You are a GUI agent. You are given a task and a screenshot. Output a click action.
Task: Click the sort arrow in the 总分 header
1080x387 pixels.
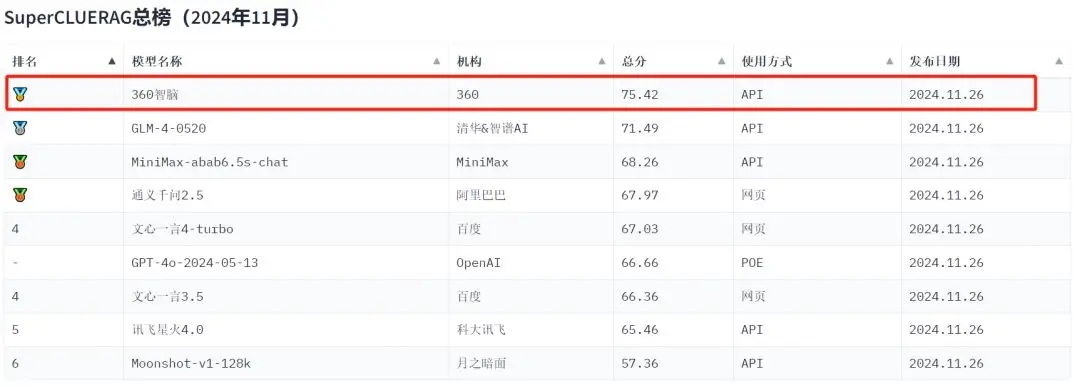720,61
